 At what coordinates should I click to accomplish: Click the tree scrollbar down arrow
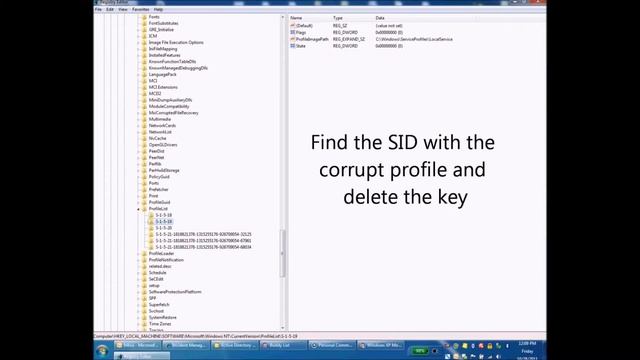coord(282,328)
